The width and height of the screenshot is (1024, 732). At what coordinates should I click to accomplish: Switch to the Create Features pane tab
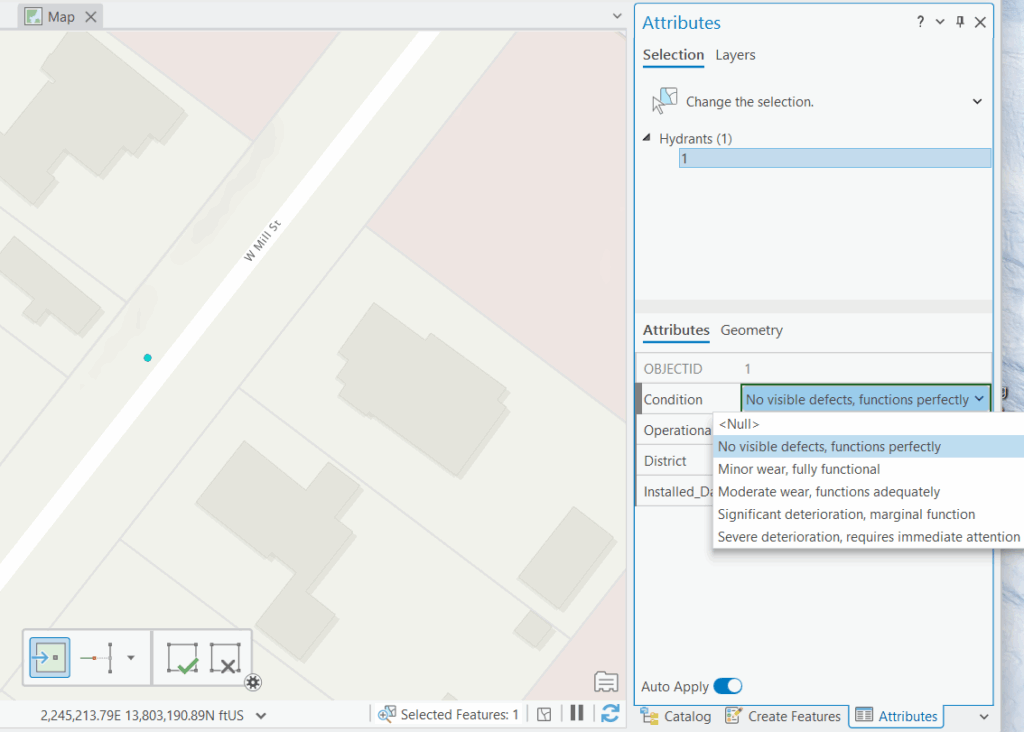pos(783,716)
